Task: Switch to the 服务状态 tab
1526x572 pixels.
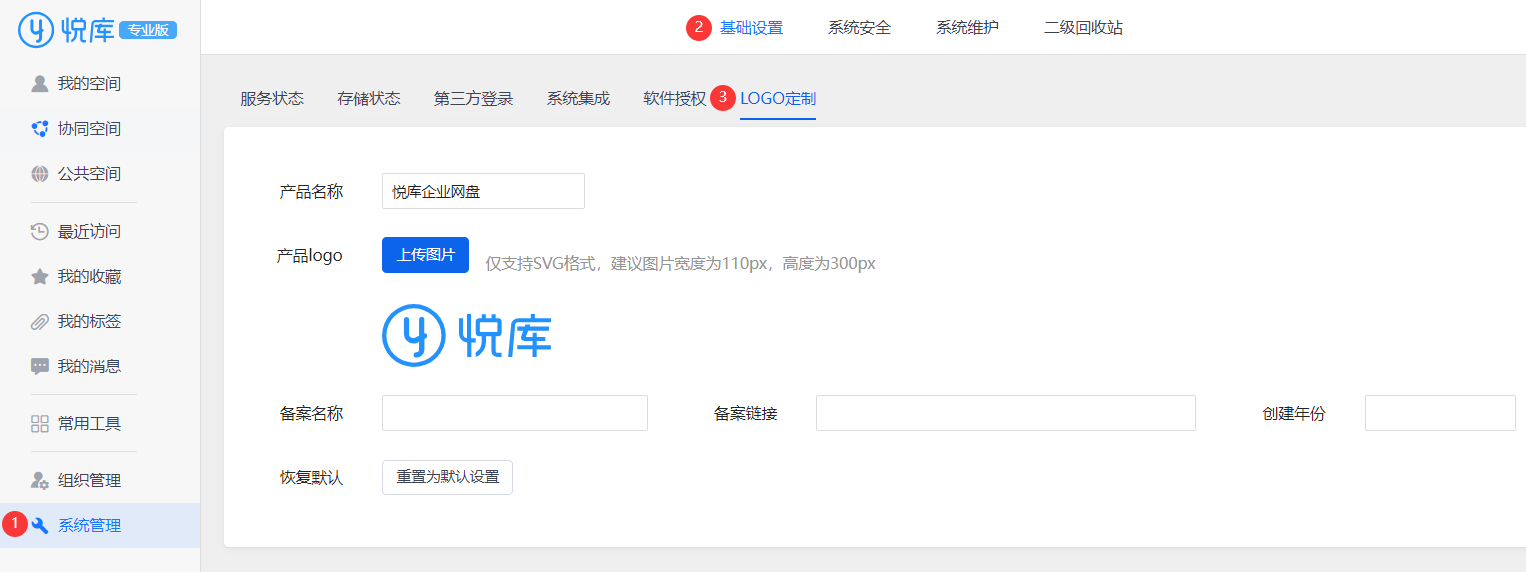Action: (x=272, y=98)
